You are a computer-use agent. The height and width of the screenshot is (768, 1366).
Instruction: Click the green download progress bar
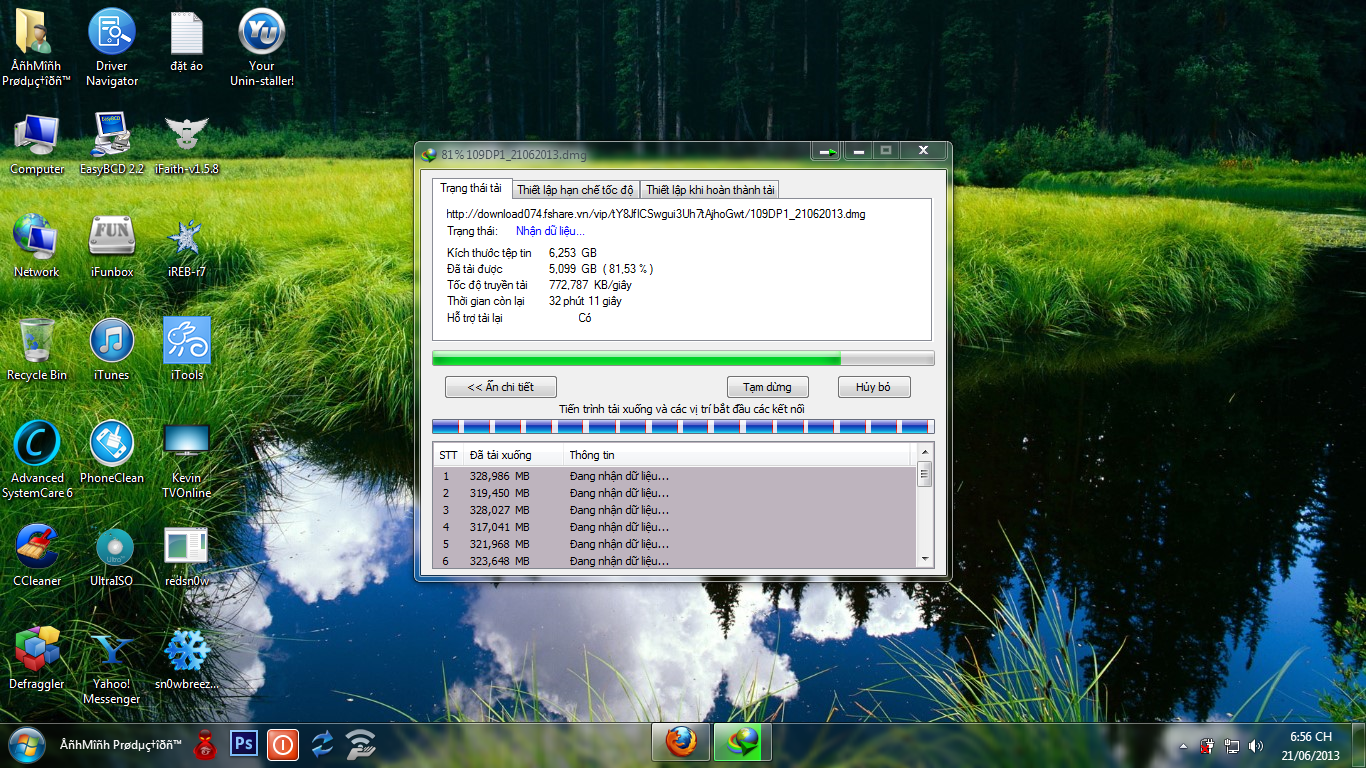click(x=683, y=358)
